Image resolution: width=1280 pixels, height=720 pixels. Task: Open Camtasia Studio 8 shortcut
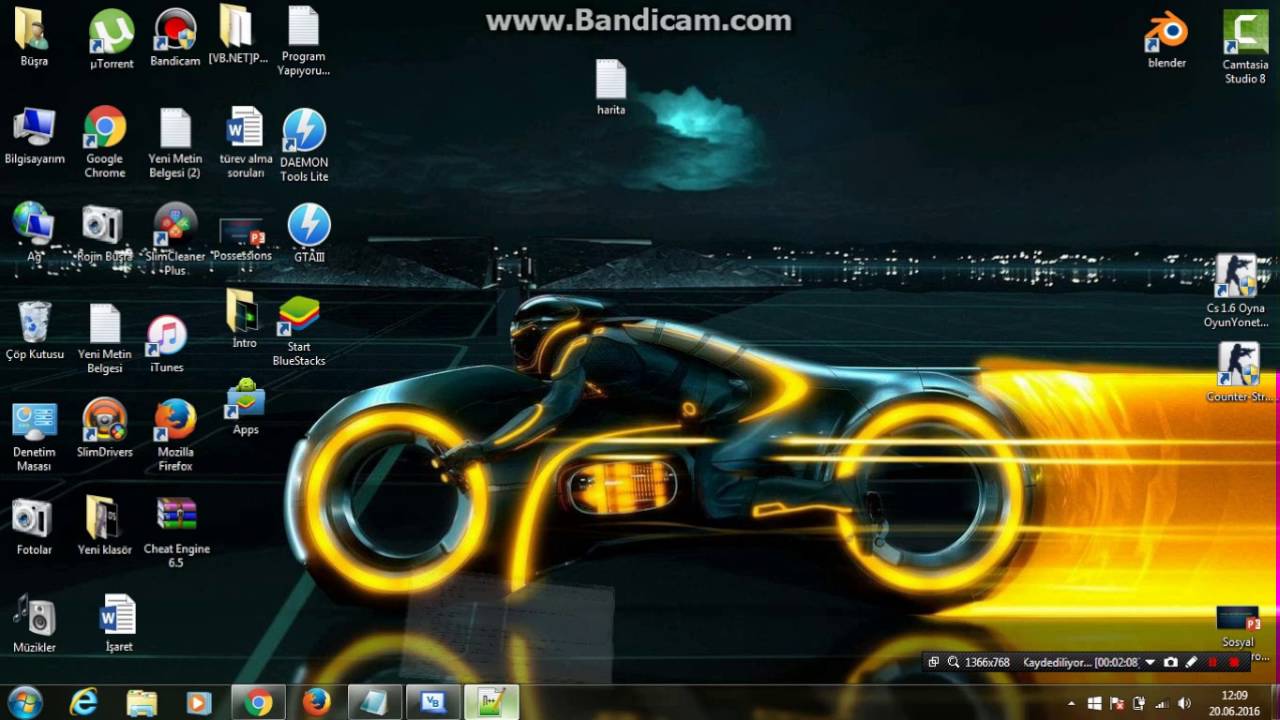tap(1245, 47)
